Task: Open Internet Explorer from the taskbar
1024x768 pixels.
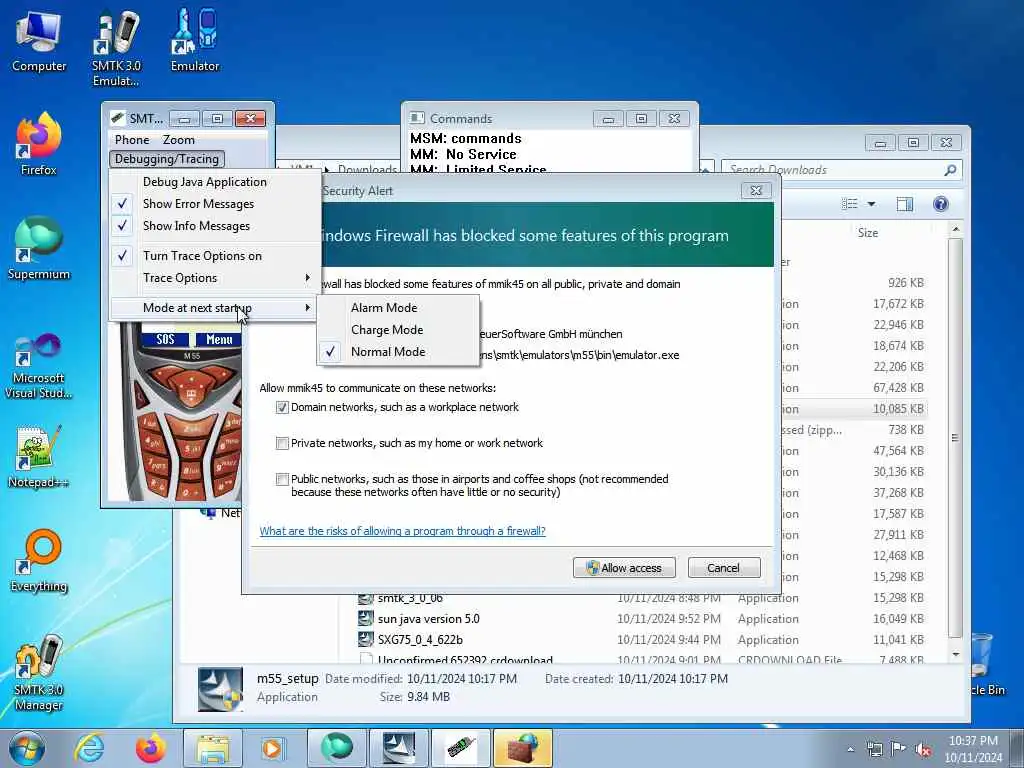Action: [89, 748]
